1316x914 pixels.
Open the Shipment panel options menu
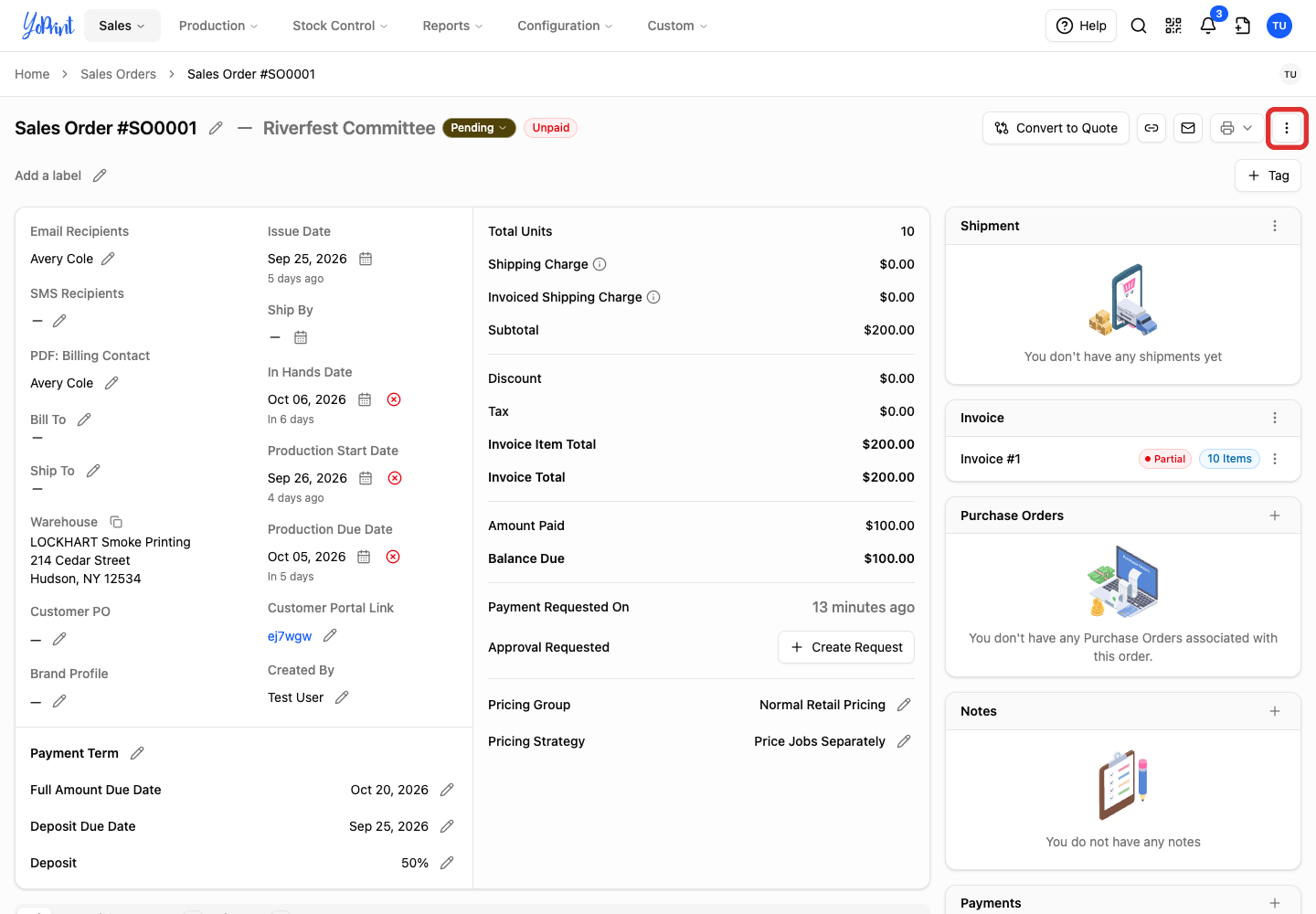[1275, 226]
